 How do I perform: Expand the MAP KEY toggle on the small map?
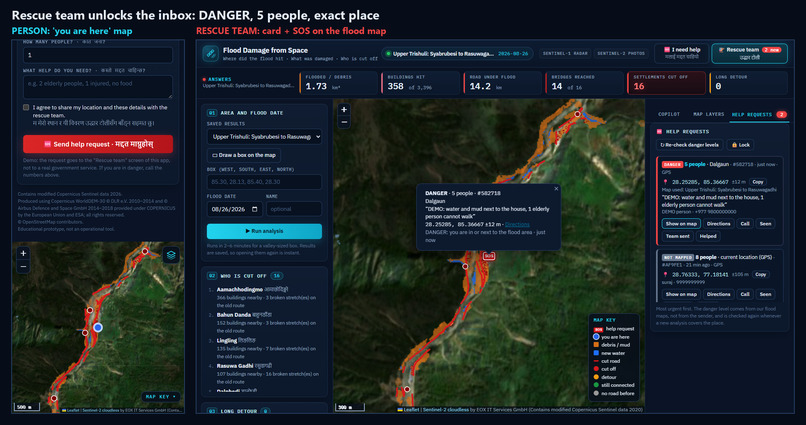pos(160,397)
